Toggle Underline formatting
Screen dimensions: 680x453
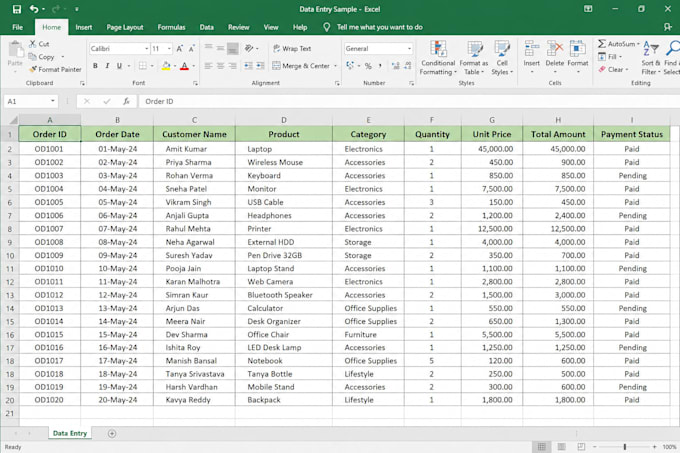click(x=119, y=66)
